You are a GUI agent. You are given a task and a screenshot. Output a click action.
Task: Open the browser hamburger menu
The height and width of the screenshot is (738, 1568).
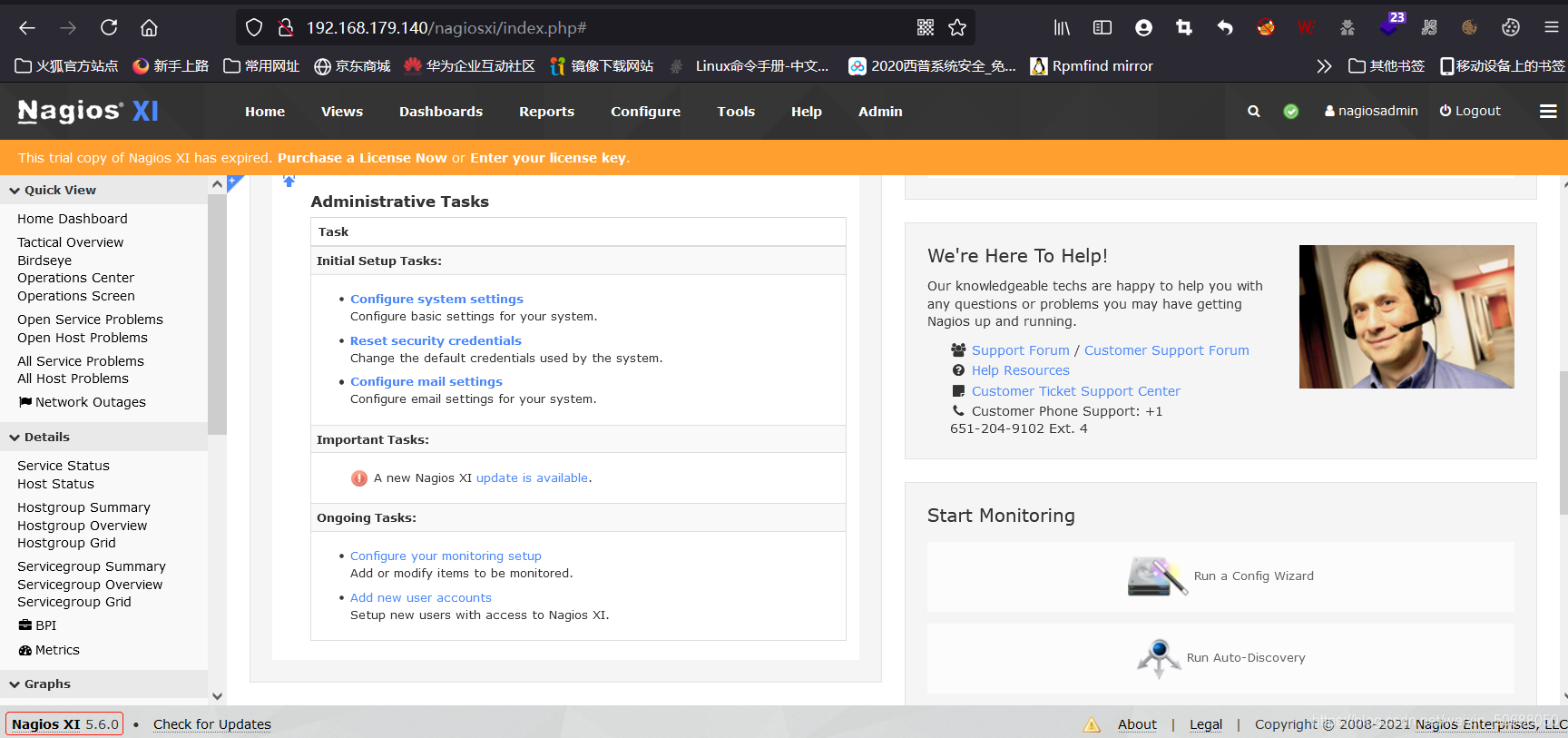(1552, 28)
